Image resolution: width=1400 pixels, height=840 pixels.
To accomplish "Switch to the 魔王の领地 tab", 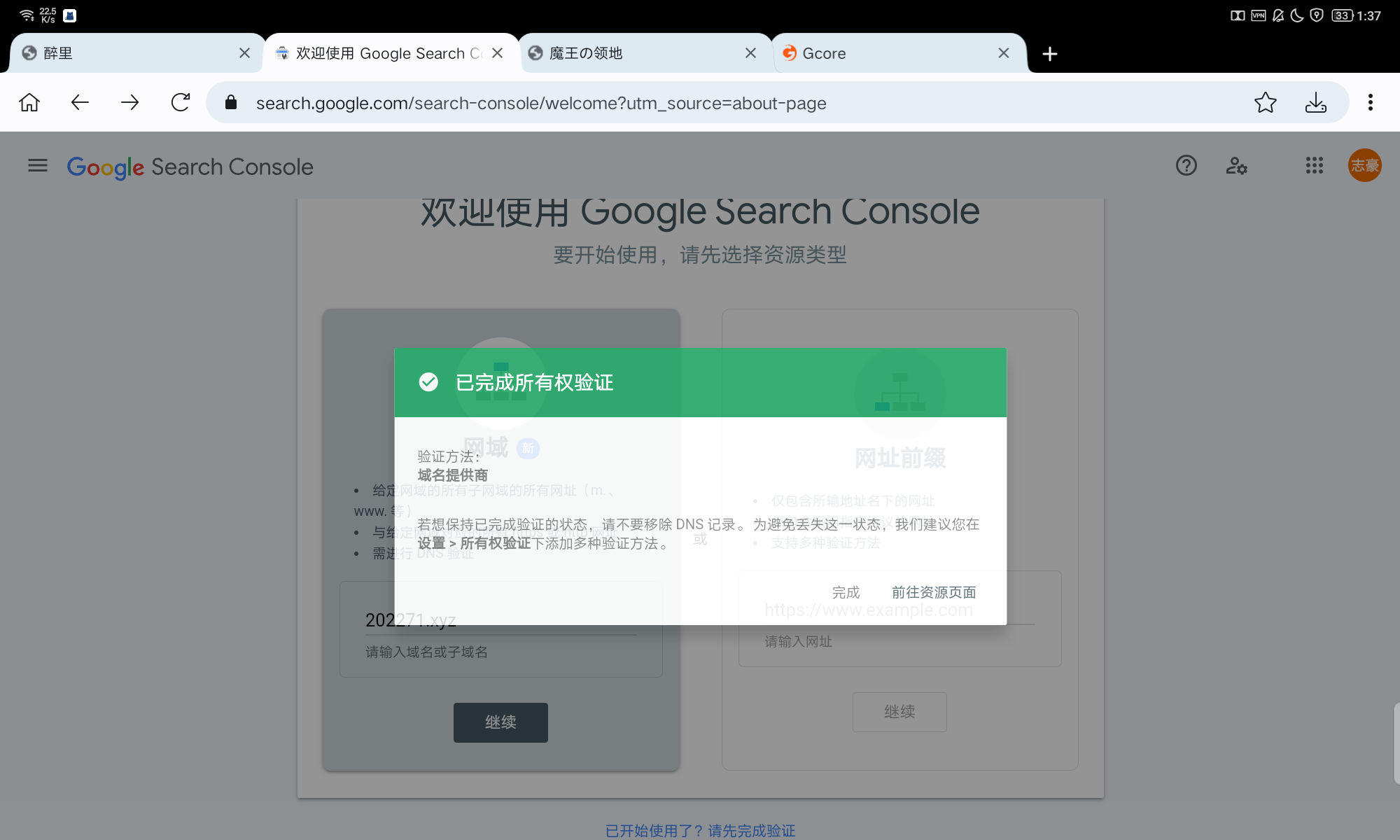I will point(630,53).
